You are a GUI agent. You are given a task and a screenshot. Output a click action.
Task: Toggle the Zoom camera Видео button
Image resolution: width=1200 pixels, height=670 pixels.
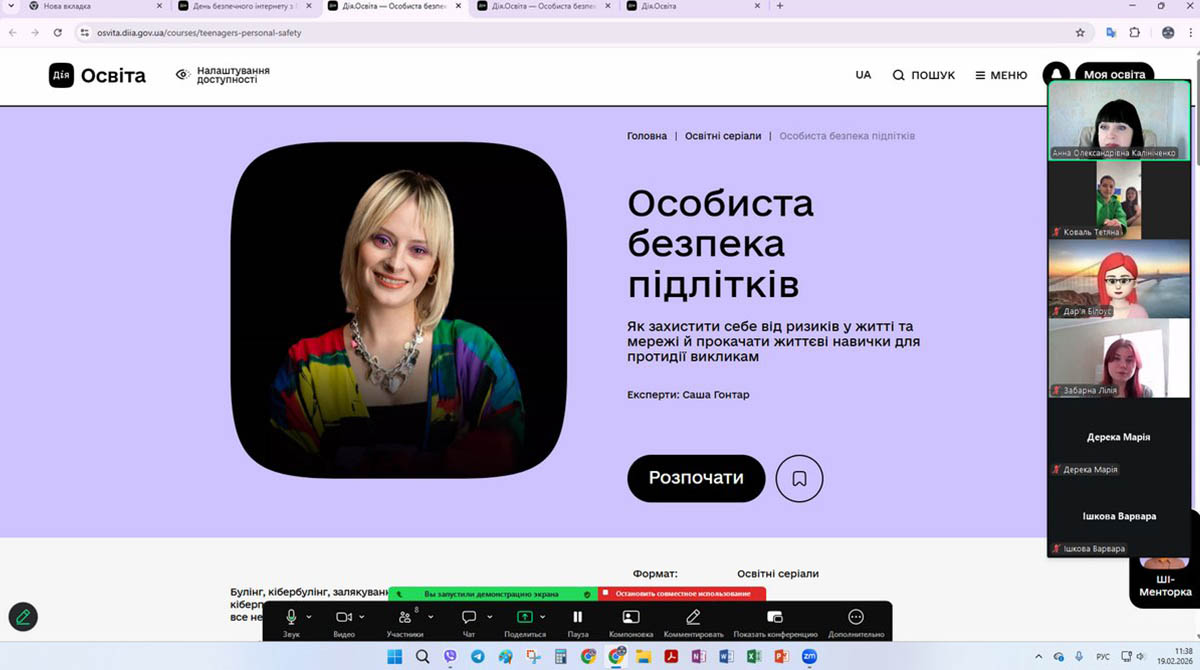(344, 617)
